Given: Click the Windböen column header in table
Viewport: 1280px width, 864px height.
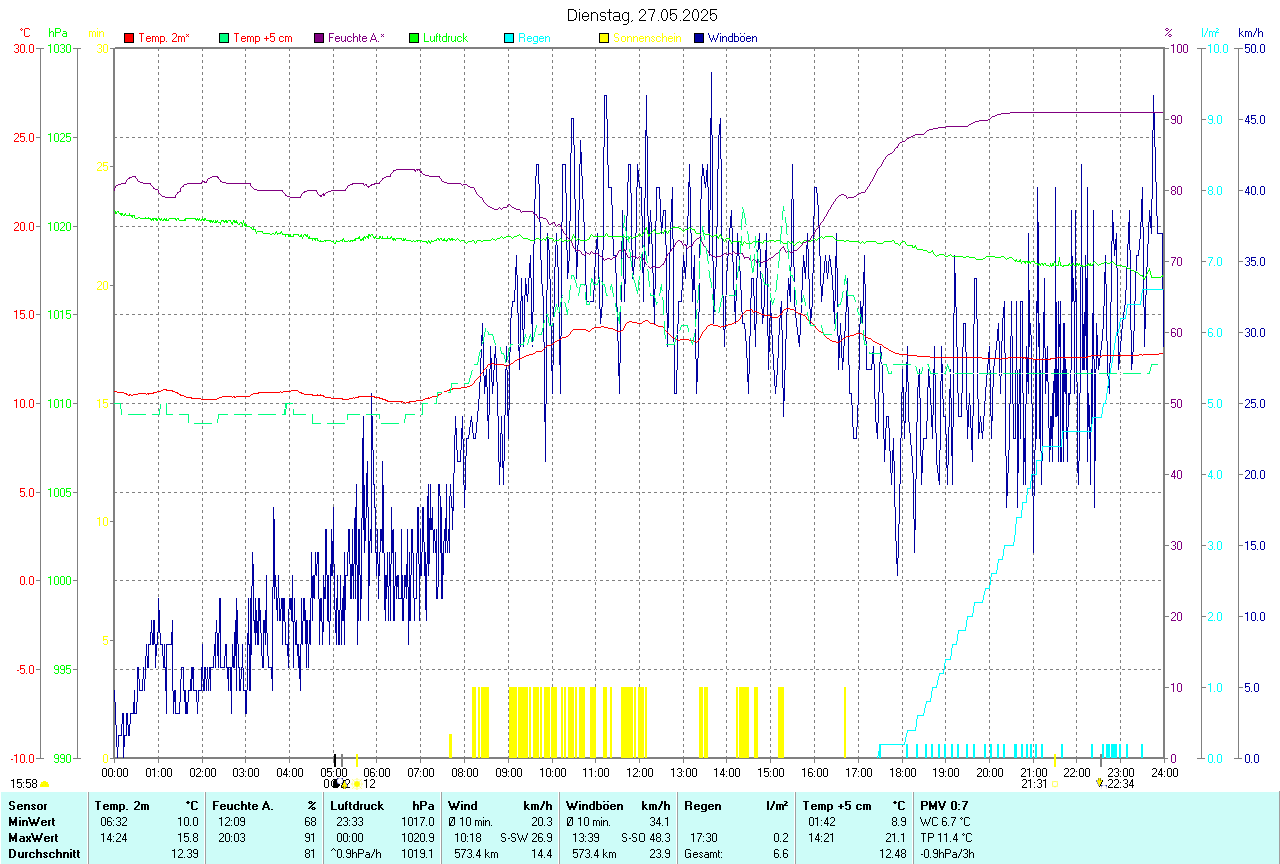Looking at the screenshot, I should click(593, 805).
